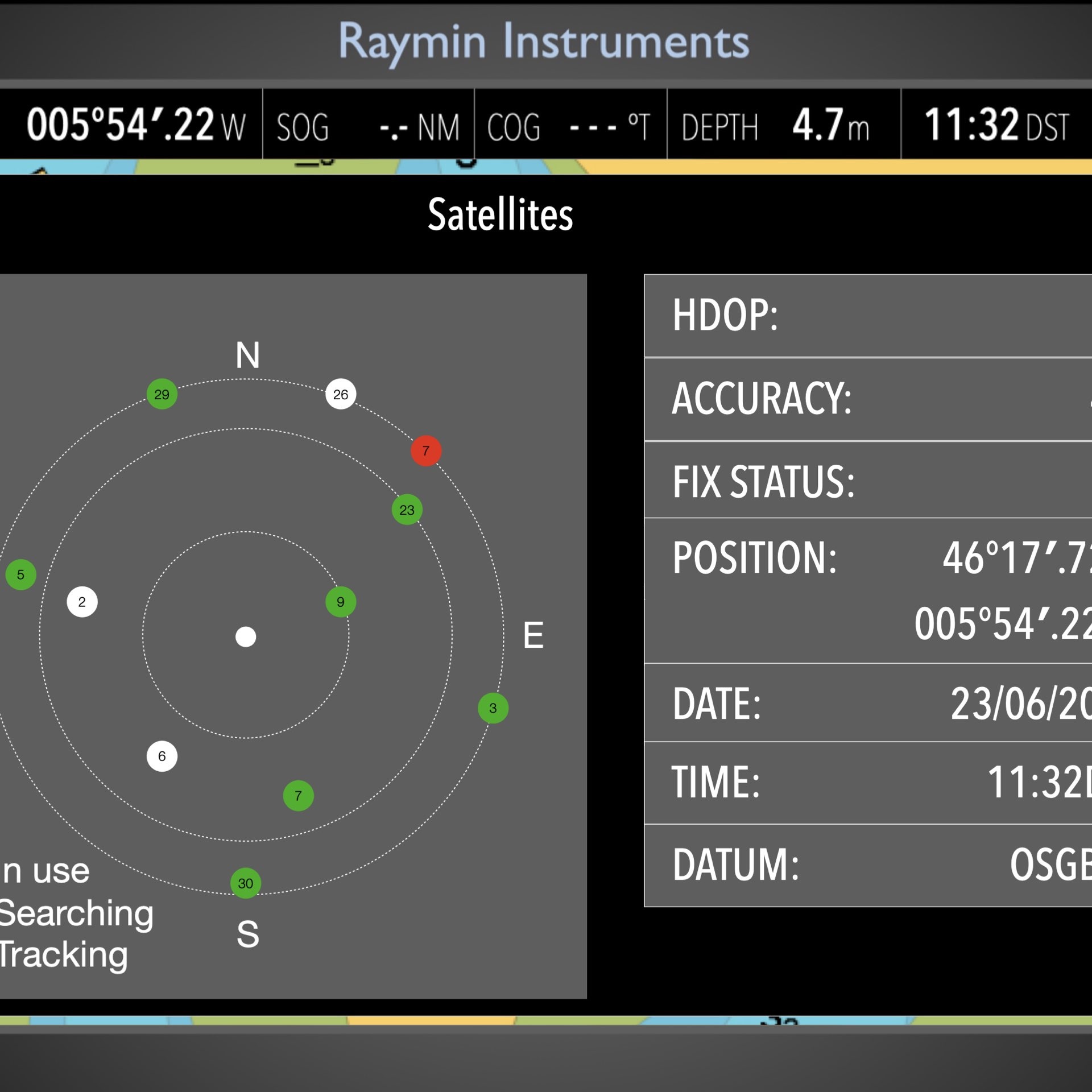
Task: Click the Searching legend label
Action: tap(76, 916)
